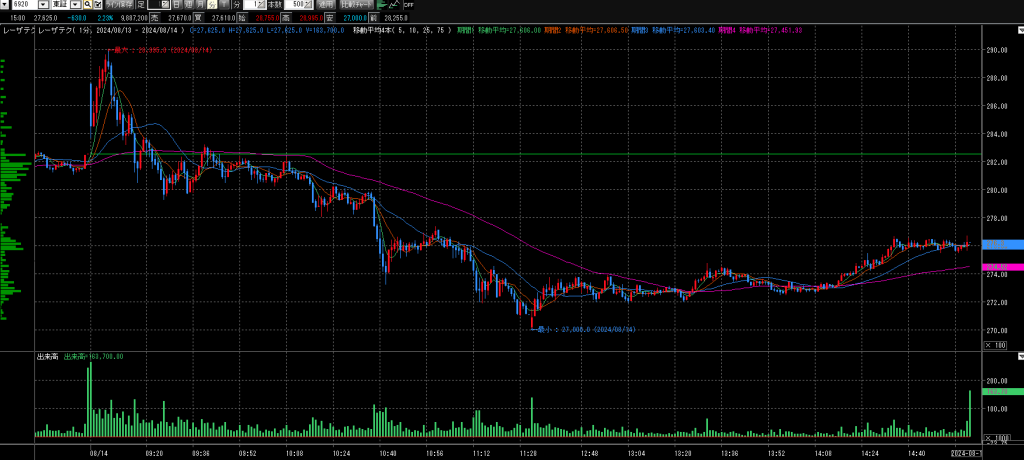Select the 週 weekly timeframe button
Screen dimensions: 1024x460
pos(190,5)
